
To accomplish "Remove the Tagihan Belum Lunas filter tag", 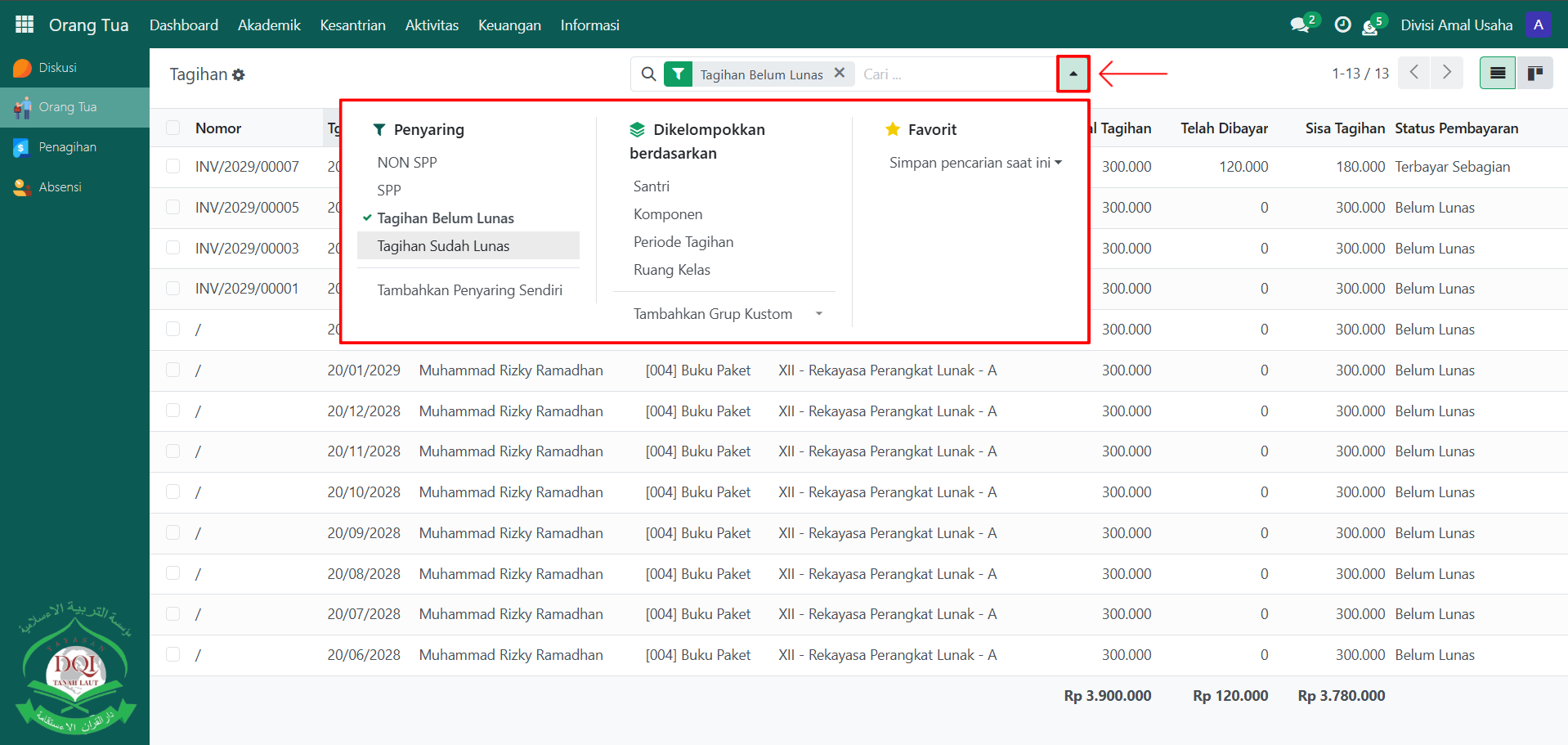I will coord(839,73).
